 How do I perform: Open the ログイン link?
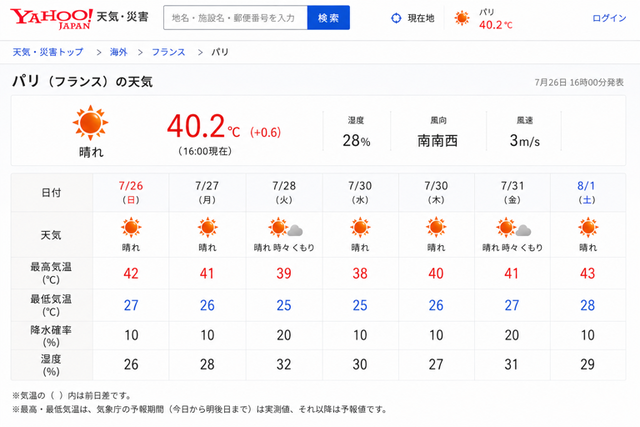609,18
